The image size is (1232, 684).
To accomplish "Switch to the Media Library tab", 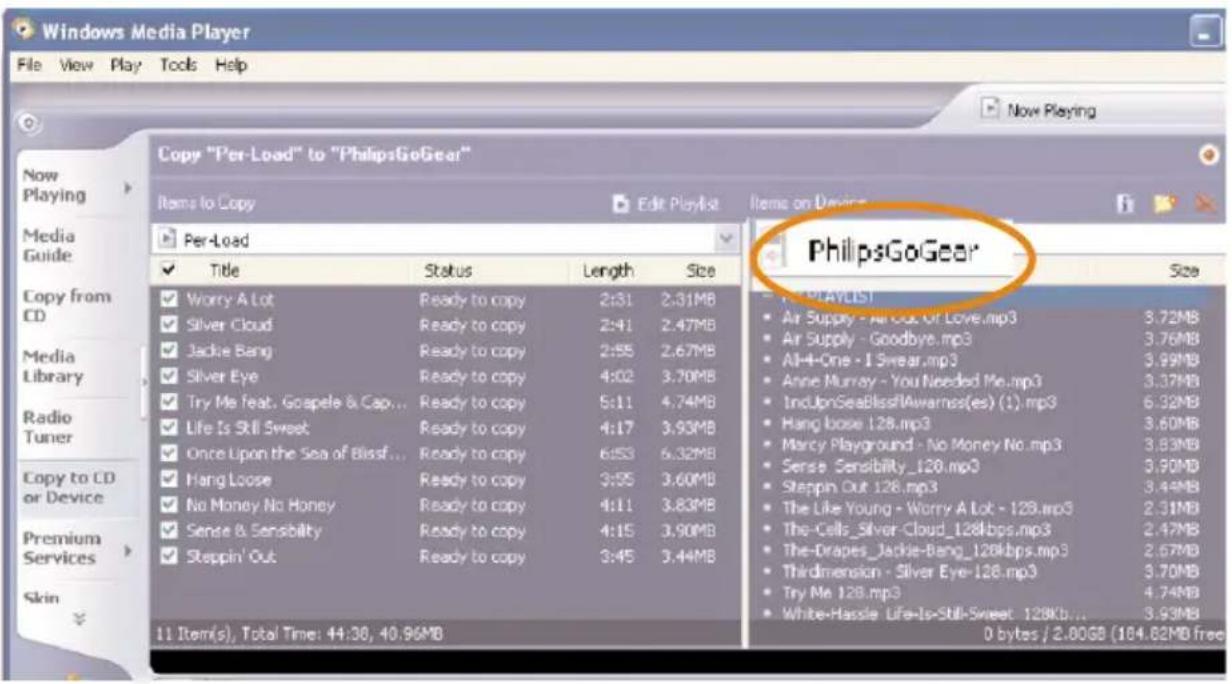I will coord(78,367).
